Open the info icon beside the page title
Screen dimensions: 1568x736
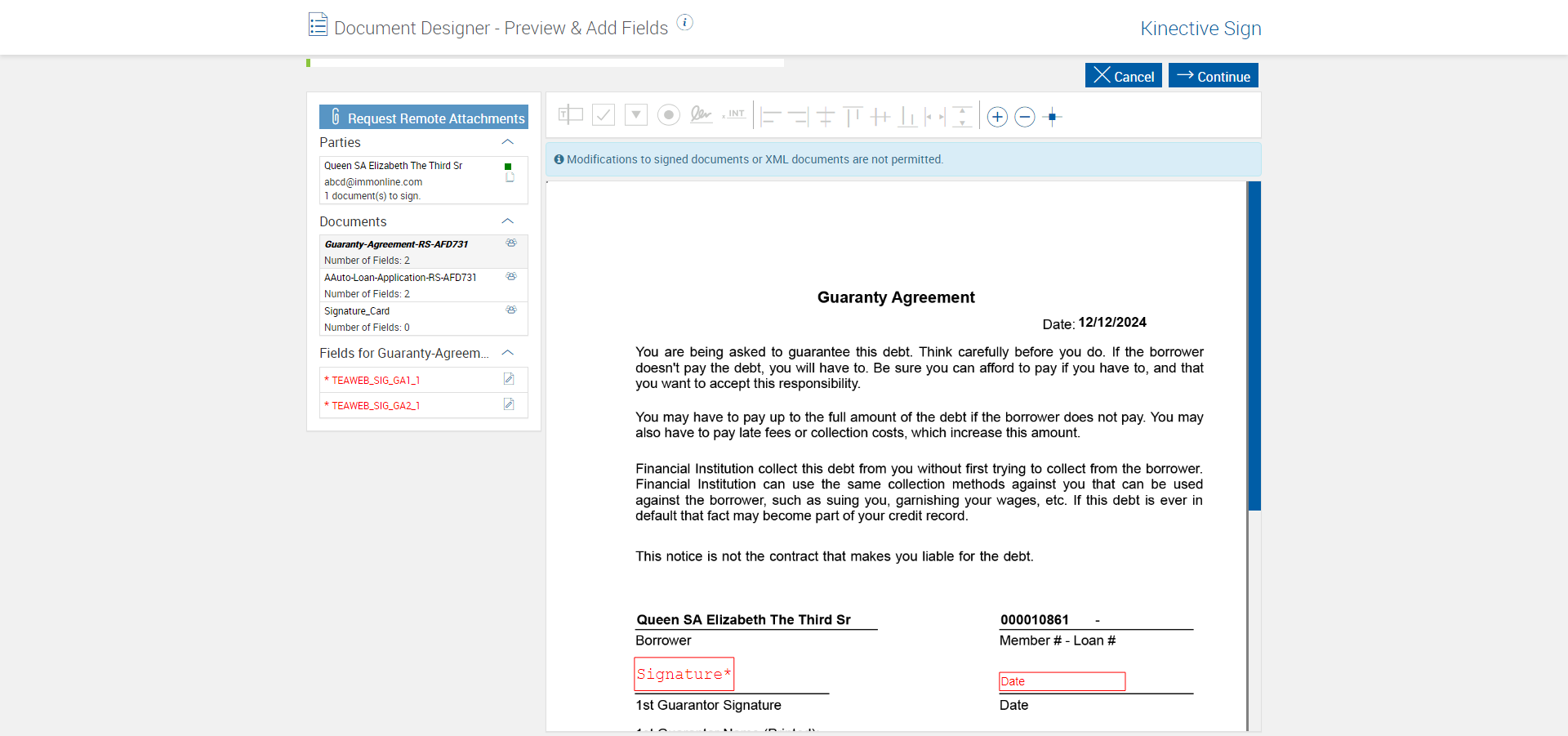click(685, 22)
